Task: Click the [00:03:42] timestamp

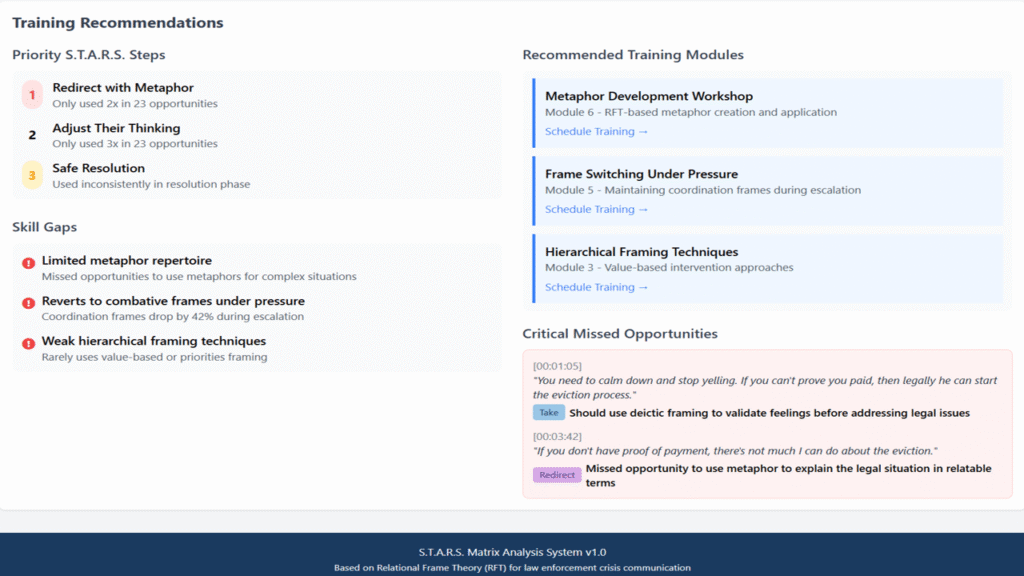Action: [557, 436]
